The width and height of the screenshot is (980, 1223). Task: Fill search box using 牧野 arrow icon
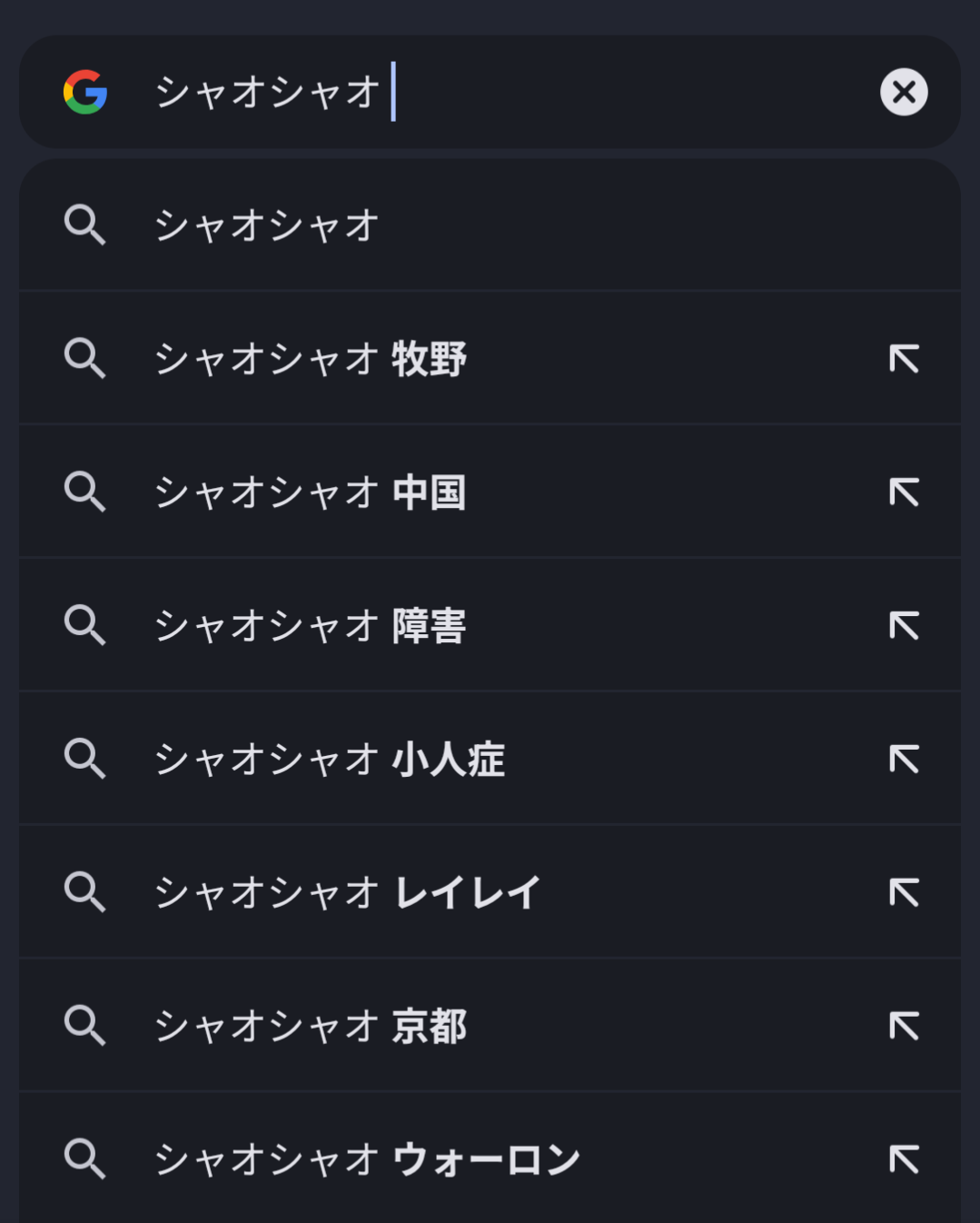tap(904, 359)
